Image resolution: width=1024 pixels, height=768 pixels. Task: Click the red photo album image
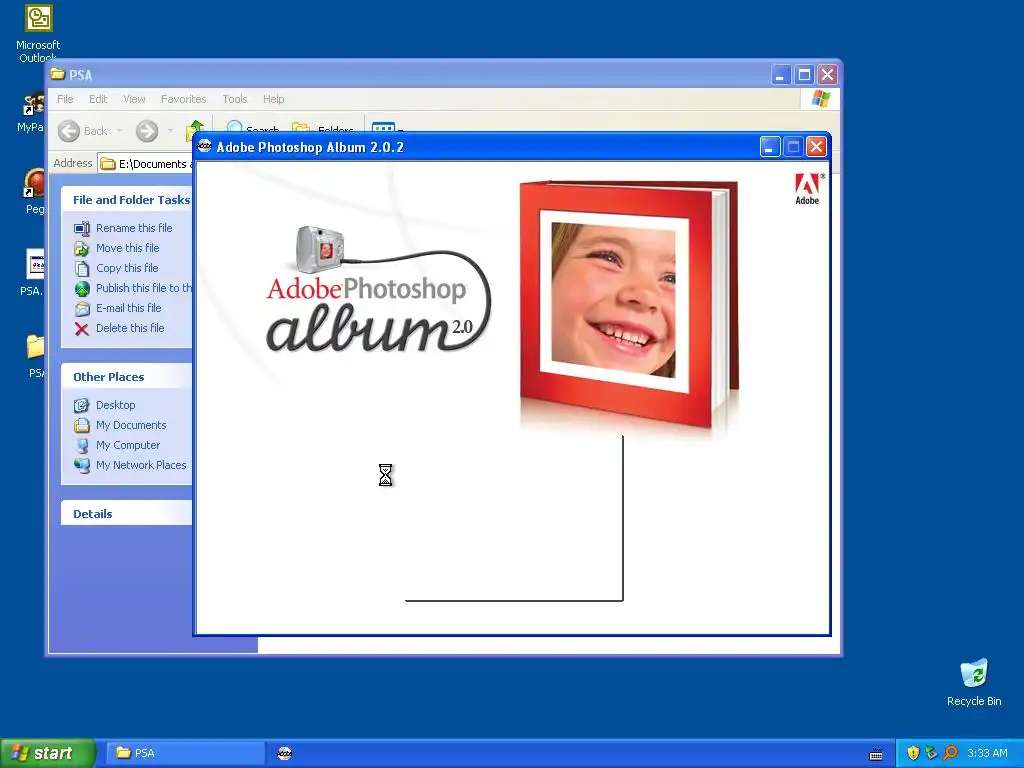pos(628,304)
